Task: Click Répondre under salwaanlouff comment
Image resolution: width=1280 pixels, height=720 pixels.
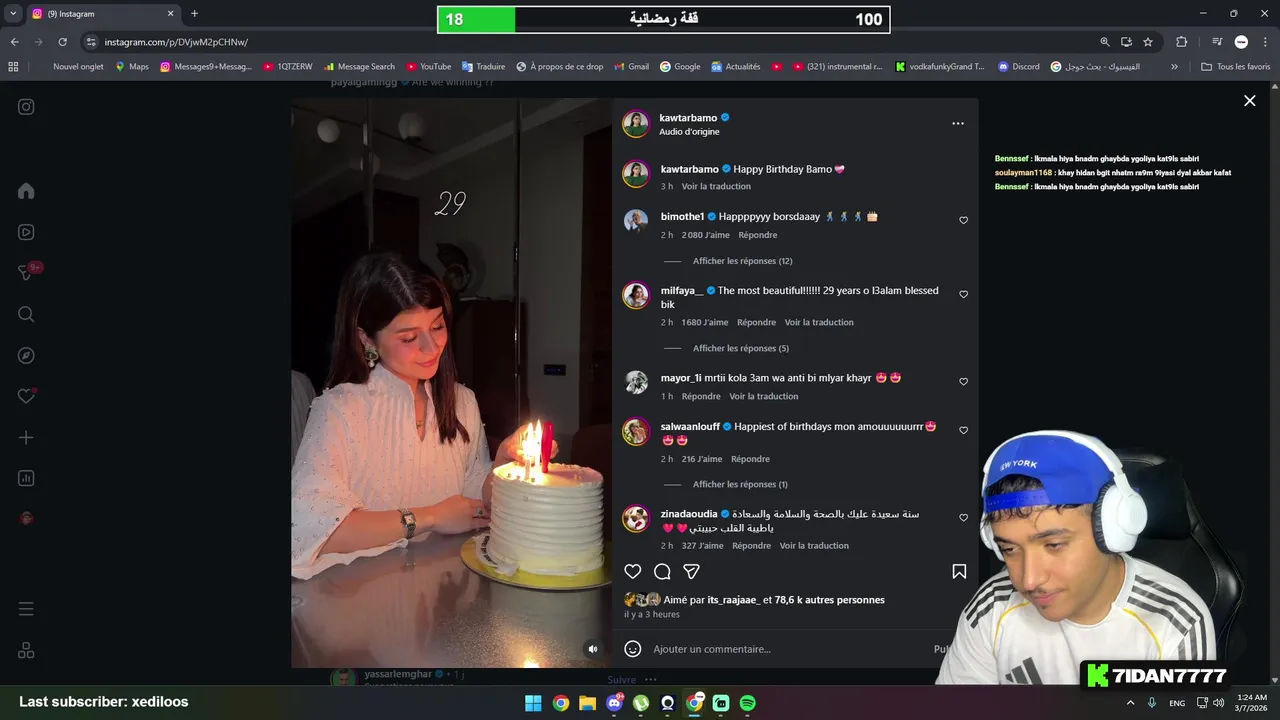Action: [x=750, y=459]
